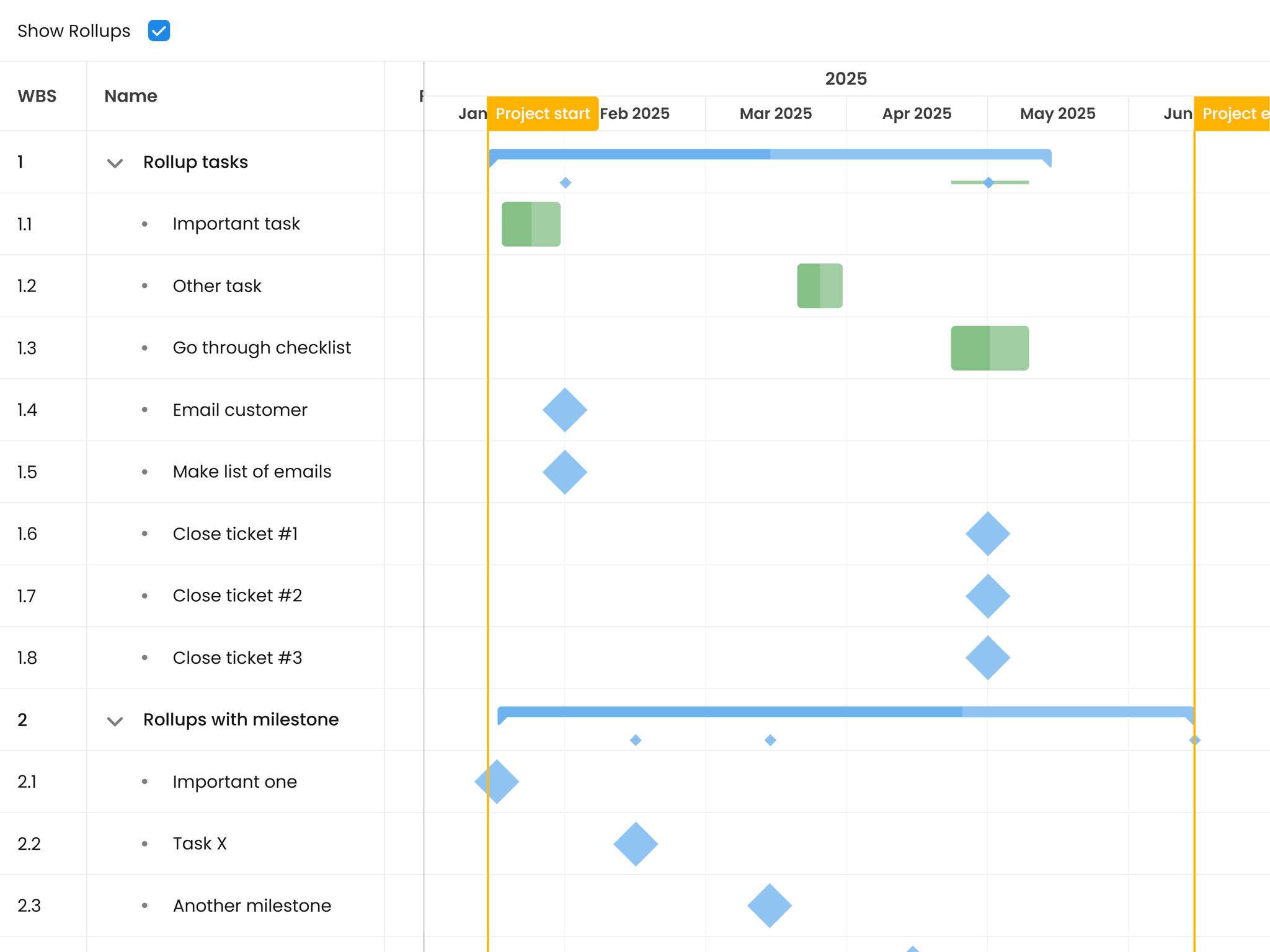Image resolution: width=1270 pixels, height=952 pixels.
Task: Select the Another milestone diamond marker
Action: coord(769,906)
